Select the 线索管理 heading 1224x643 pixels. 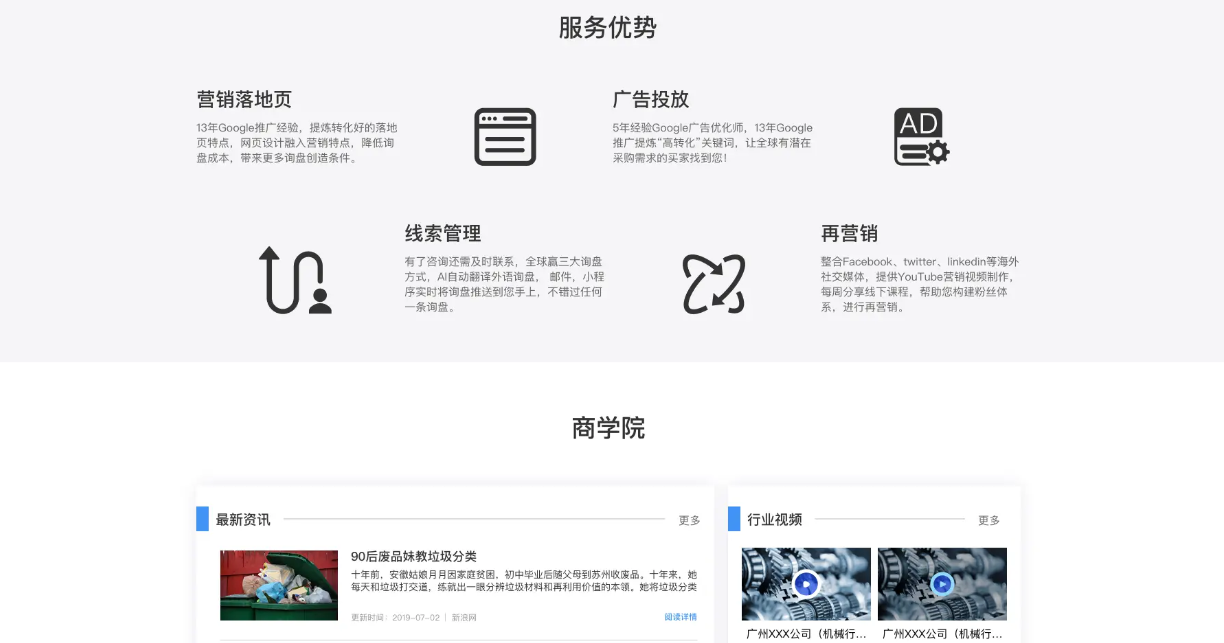[x=442, y=234]
